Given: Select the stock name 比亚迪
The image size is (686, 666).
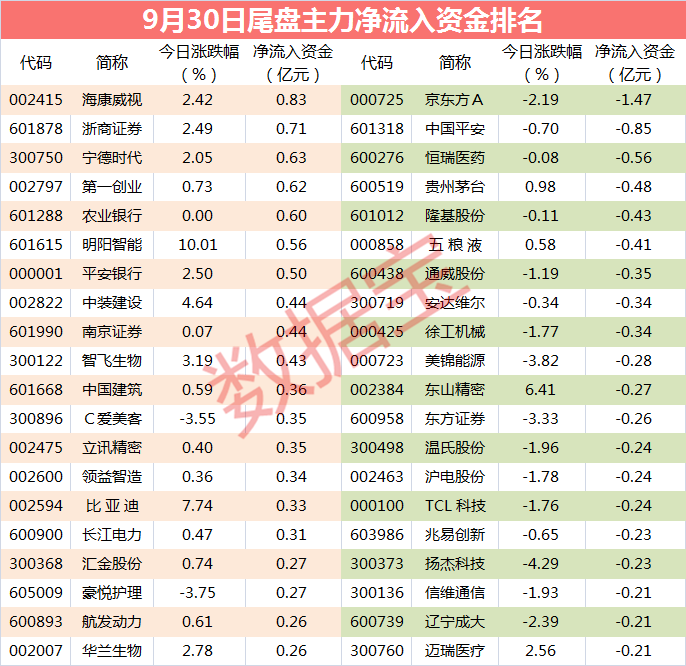Looking at the screenshot, I should (112, 506).
